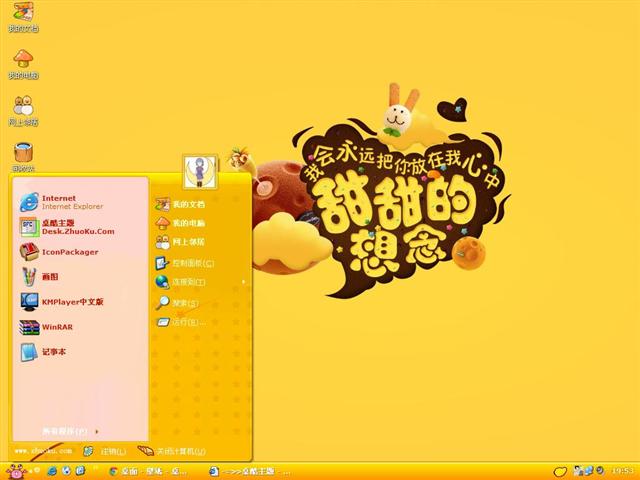Click the first system tray icon
The image size is (640, 480).
(577, 471)
